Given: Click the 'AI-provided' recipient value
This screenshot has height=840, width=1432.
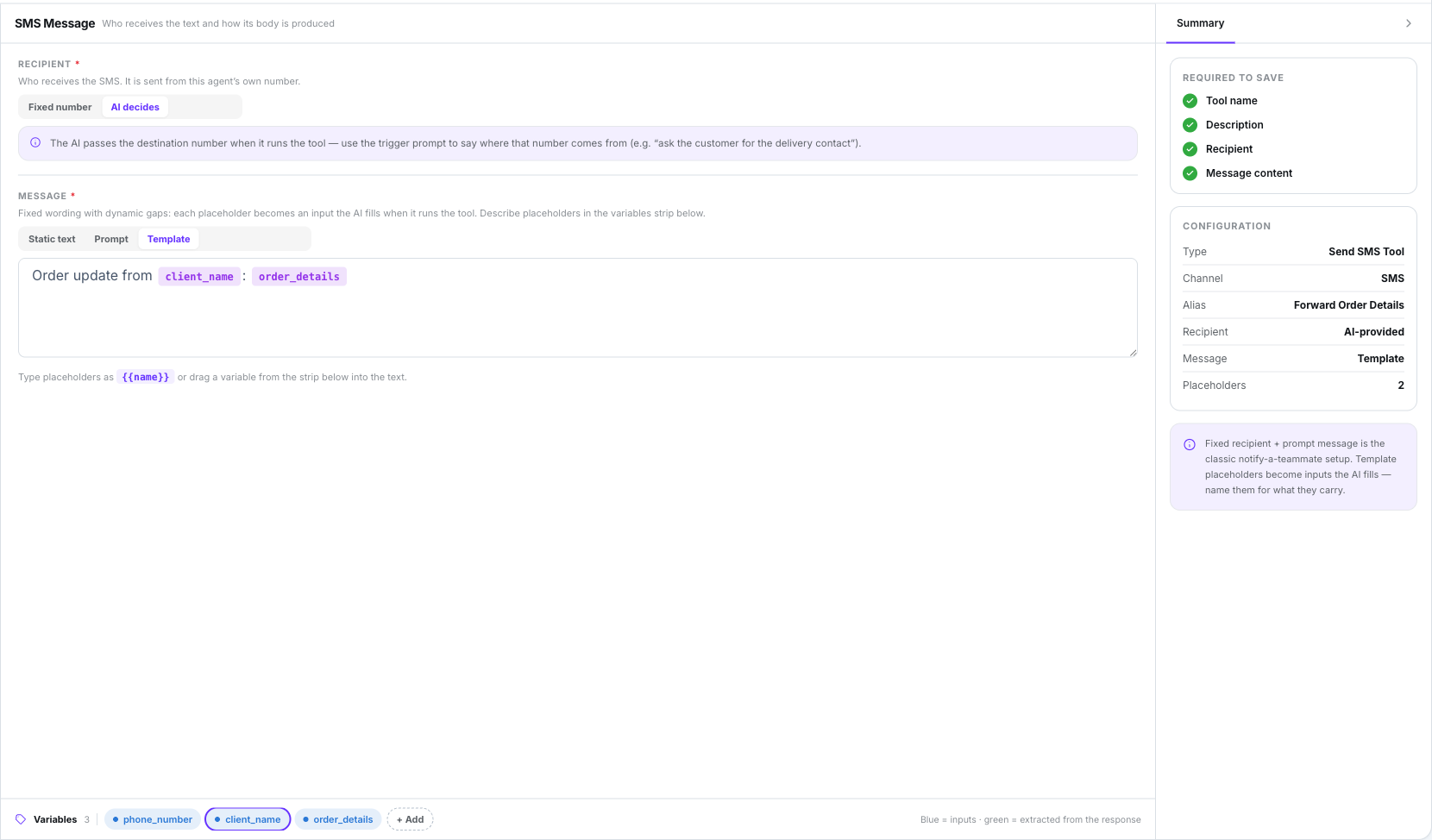Looking at the screenshot, I should pos(1374,332).
